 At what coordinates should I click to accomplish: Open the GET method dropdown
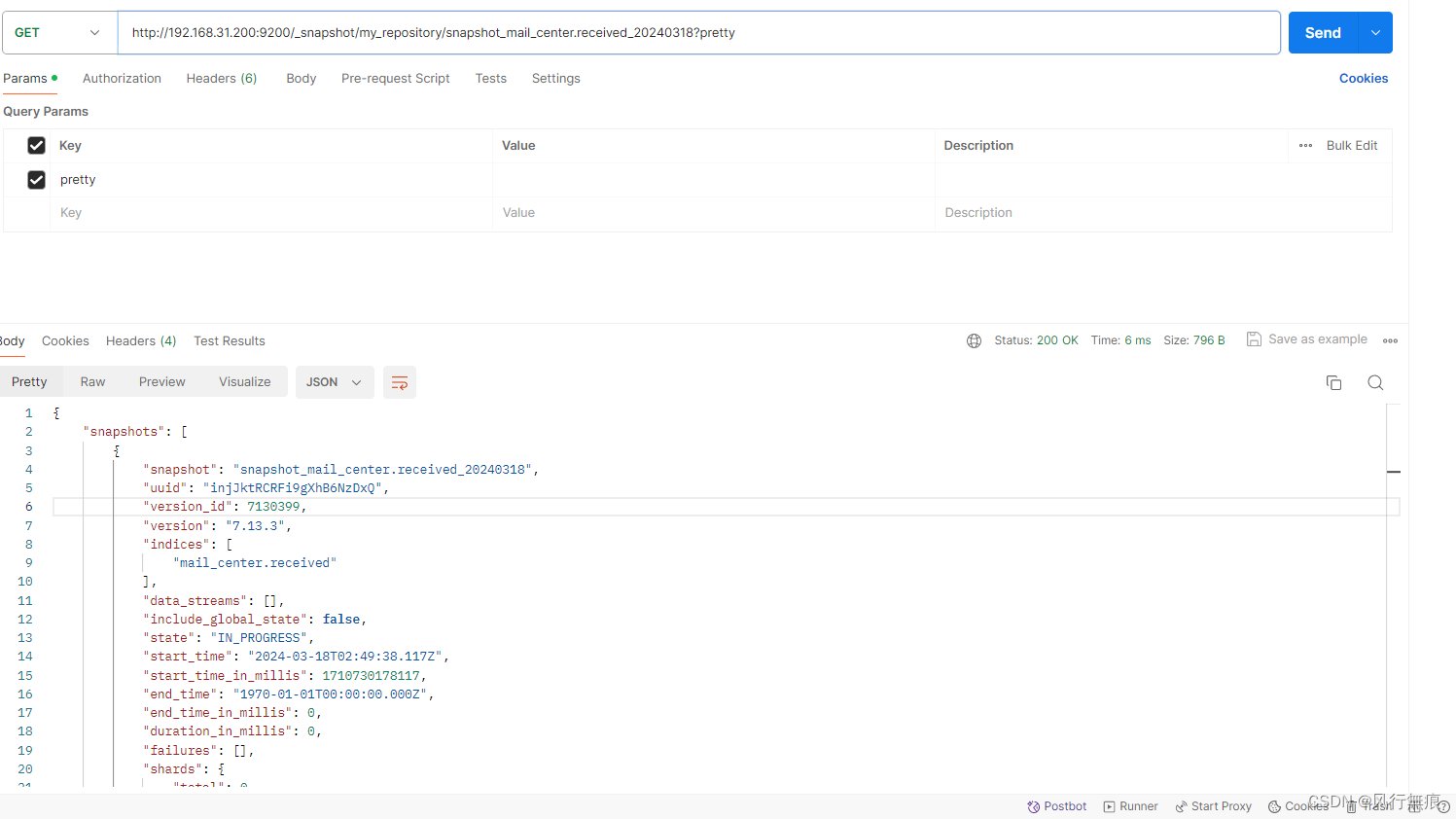tap(58, 32)
